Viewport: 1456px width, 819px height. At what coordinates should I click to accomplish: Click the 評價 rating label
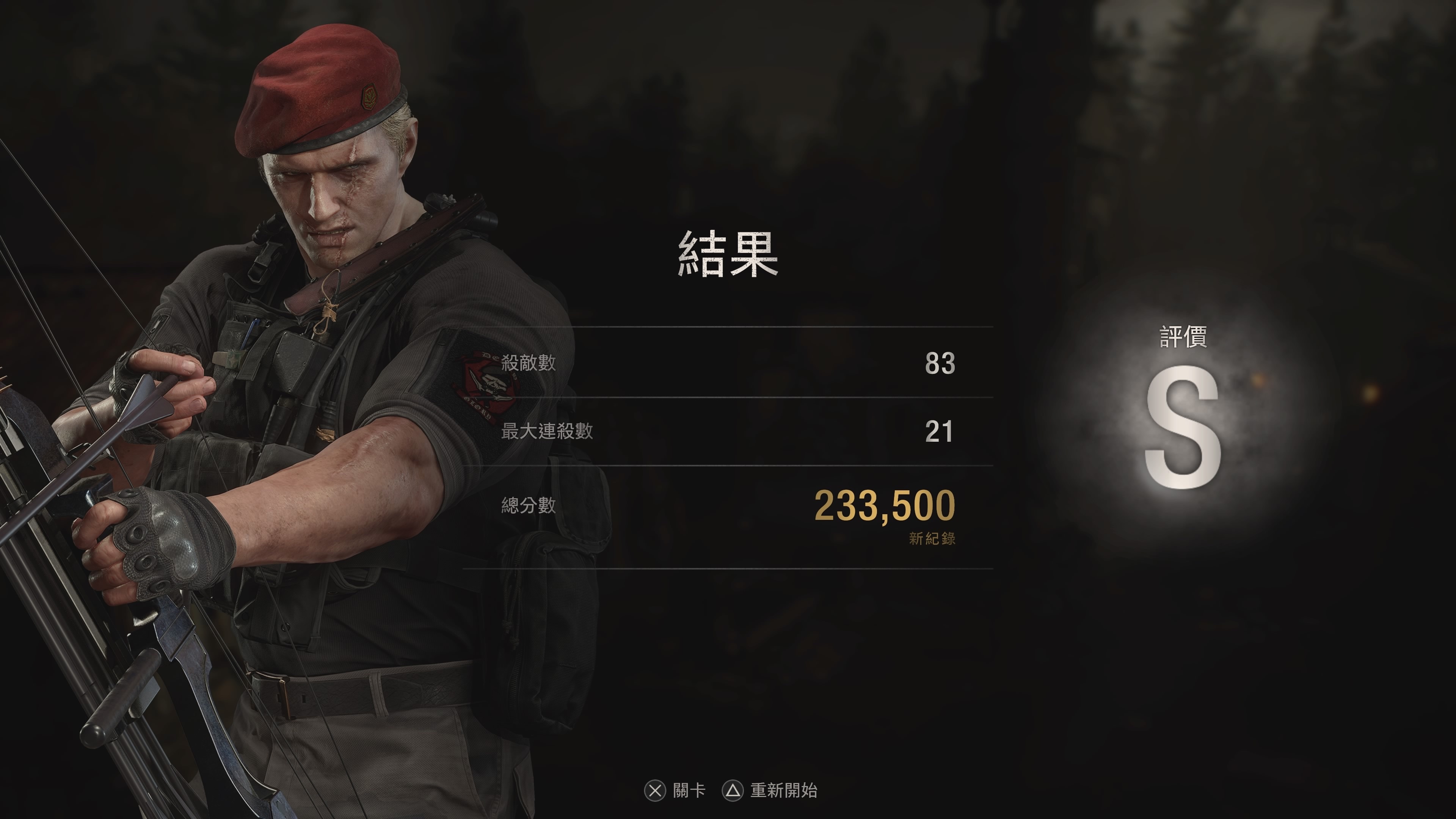point(1183,337)
